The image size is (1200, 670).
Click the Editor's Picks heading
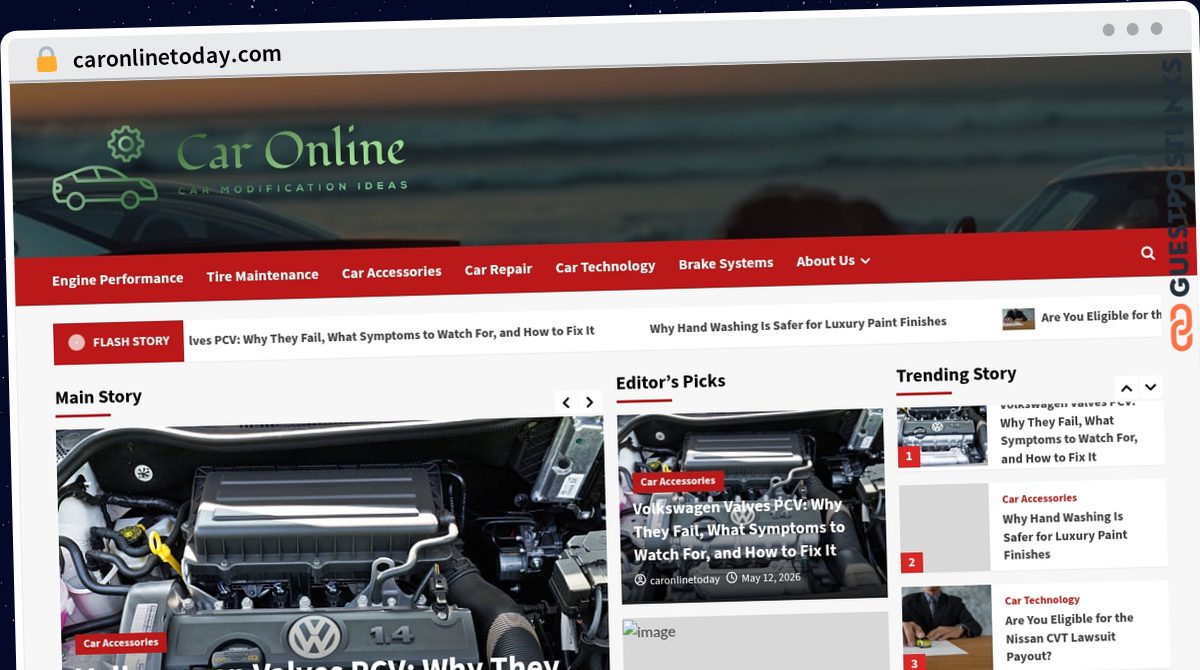pos(671,381)
